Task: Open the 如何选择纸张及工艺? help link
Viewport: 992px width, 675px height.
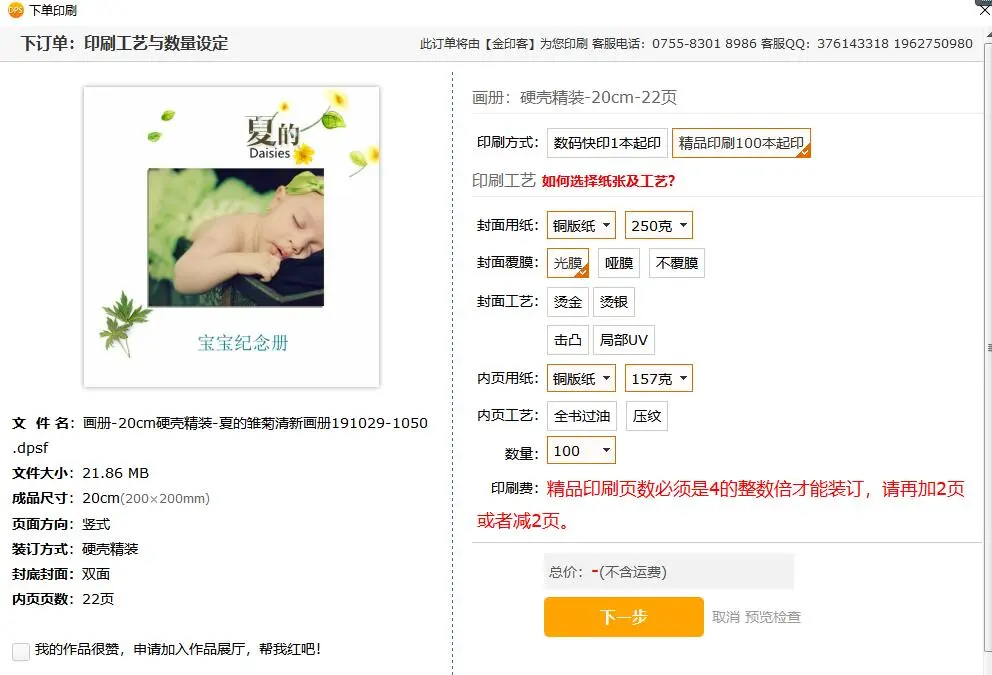Action: (608, 182)
